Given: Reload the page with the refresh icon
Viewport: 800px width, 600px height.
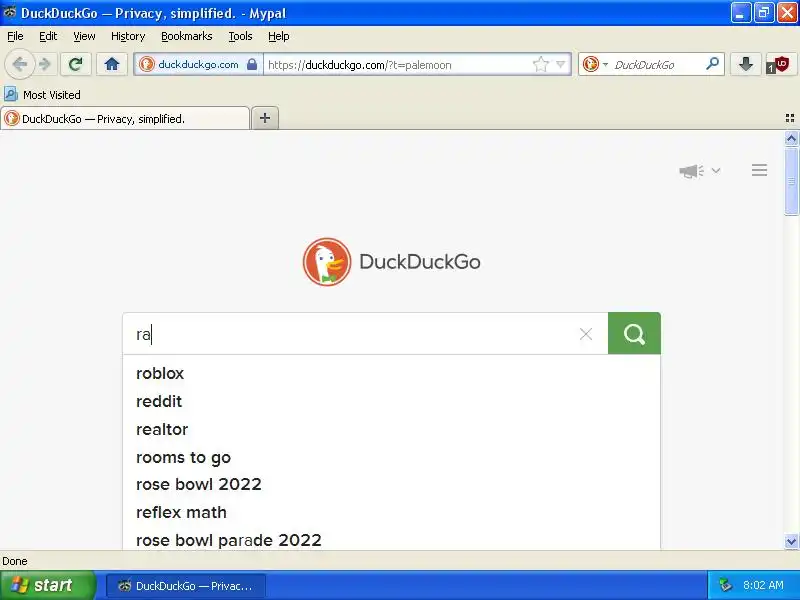Looking at the screenshot, I should (76, 64).
